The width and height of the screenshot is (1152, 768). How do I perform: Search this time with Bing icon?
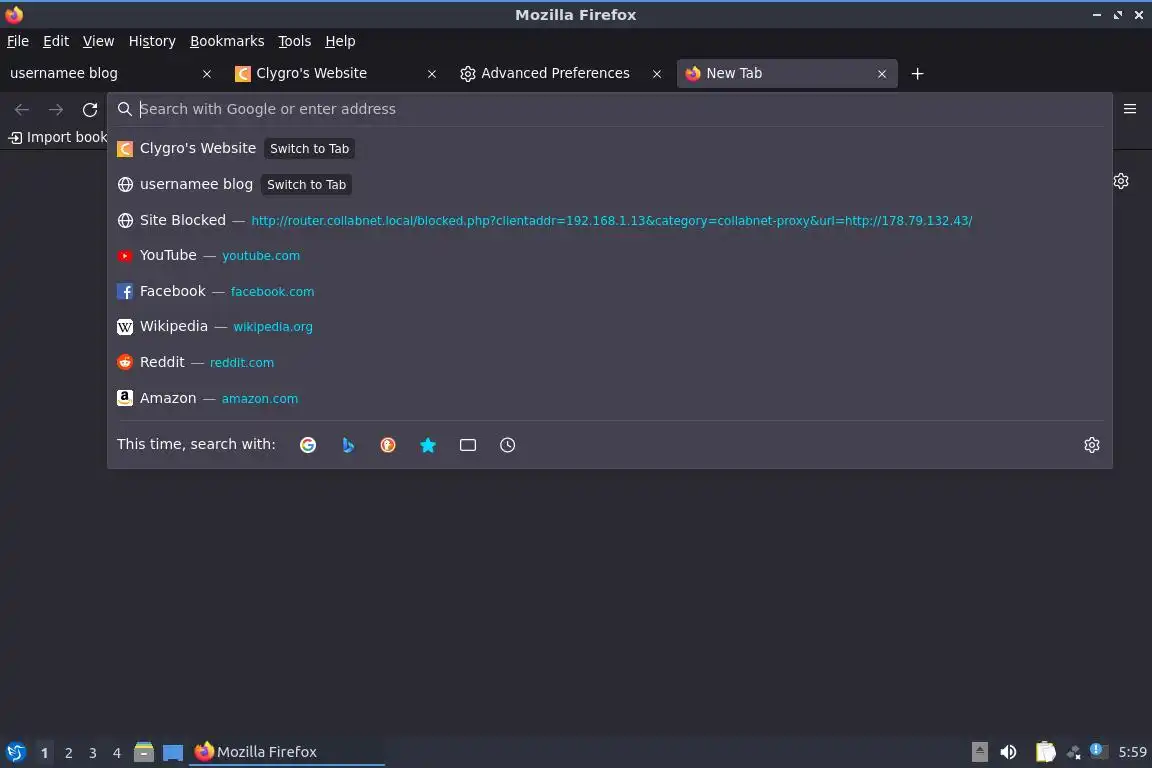tap(348, 445)
